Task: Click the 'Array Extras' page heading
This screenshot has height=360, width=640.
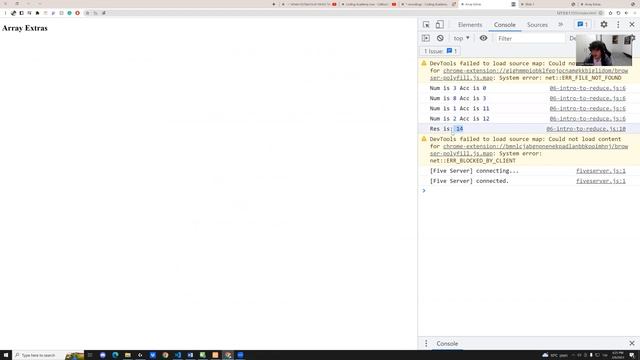Action: pos(25,28)
